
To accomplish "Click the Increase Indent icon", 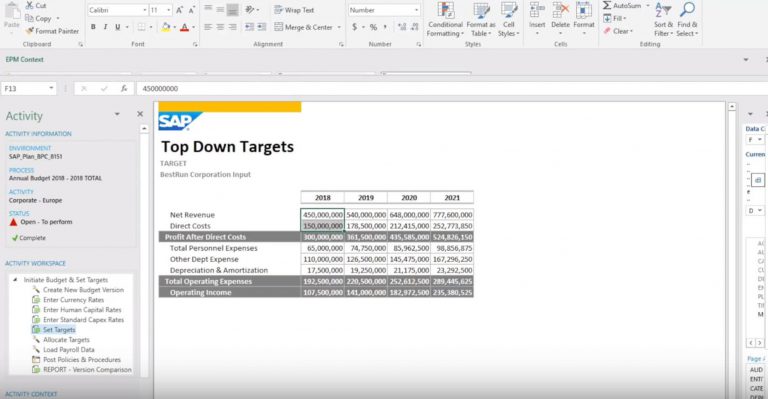I will pyautogui.click(x=262, y=27).
